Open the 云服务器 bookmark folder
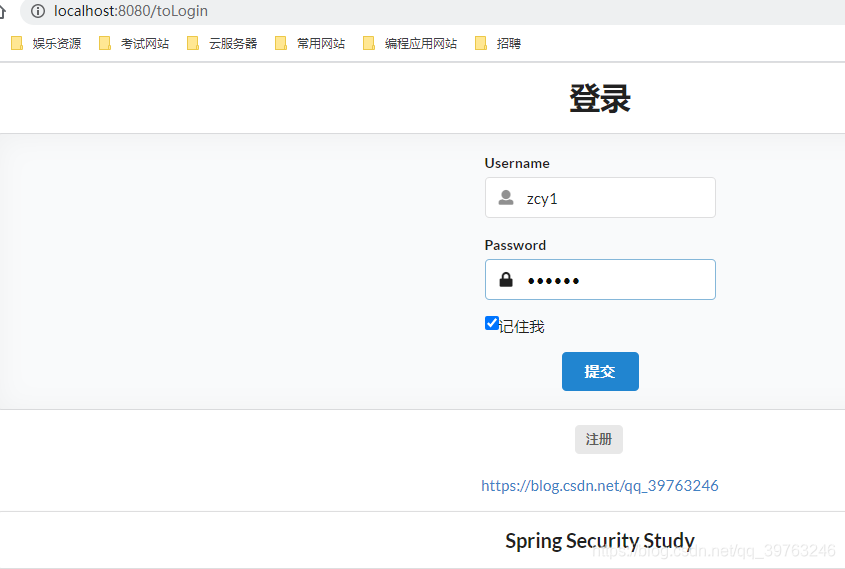 (x=222, y=43)
